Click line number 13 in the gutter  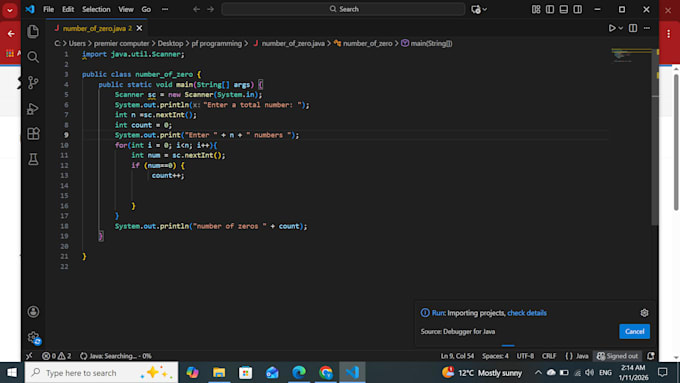64,175
